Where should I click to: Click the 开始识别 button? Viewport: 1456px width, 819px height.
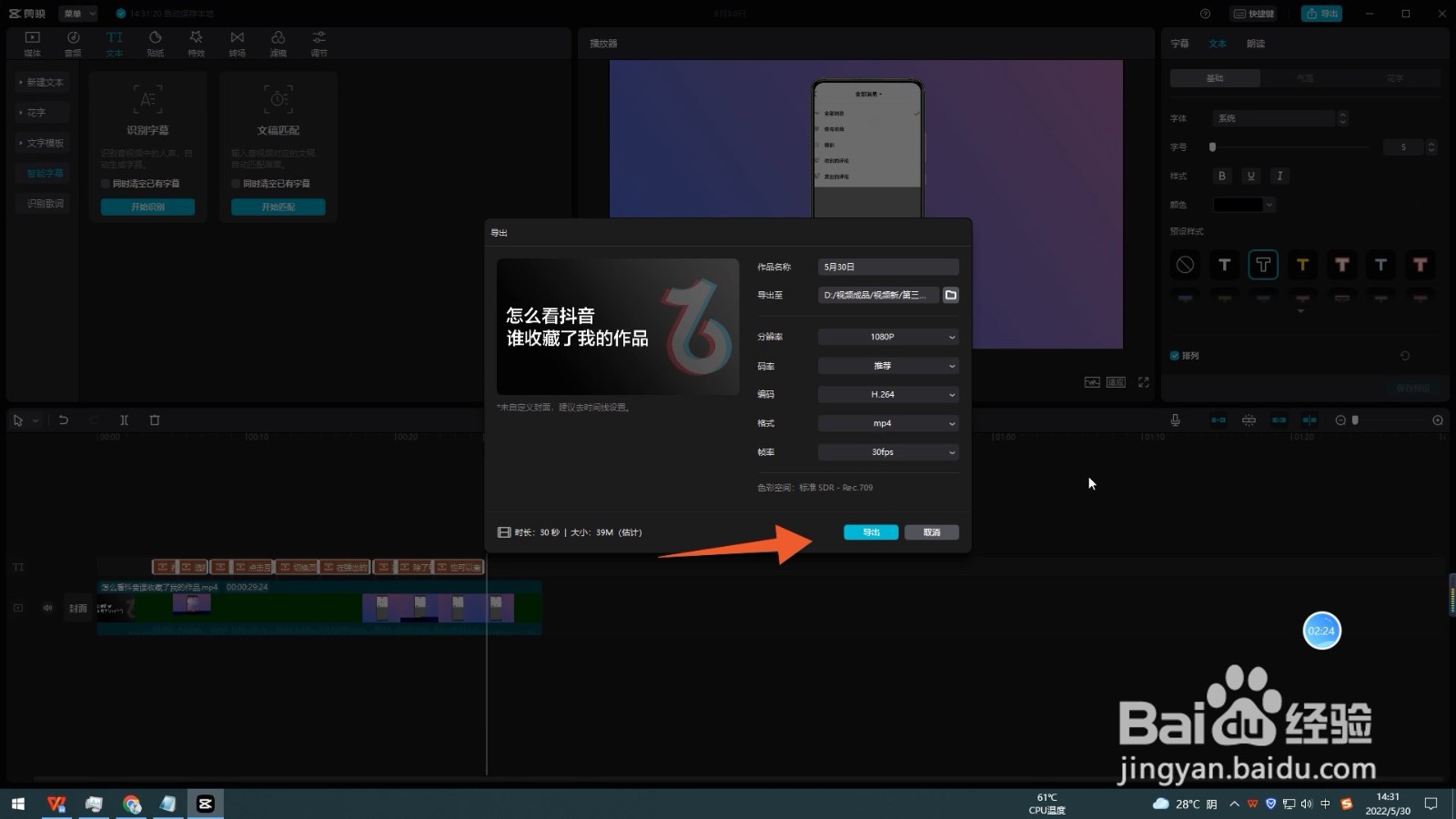point(147,207)
